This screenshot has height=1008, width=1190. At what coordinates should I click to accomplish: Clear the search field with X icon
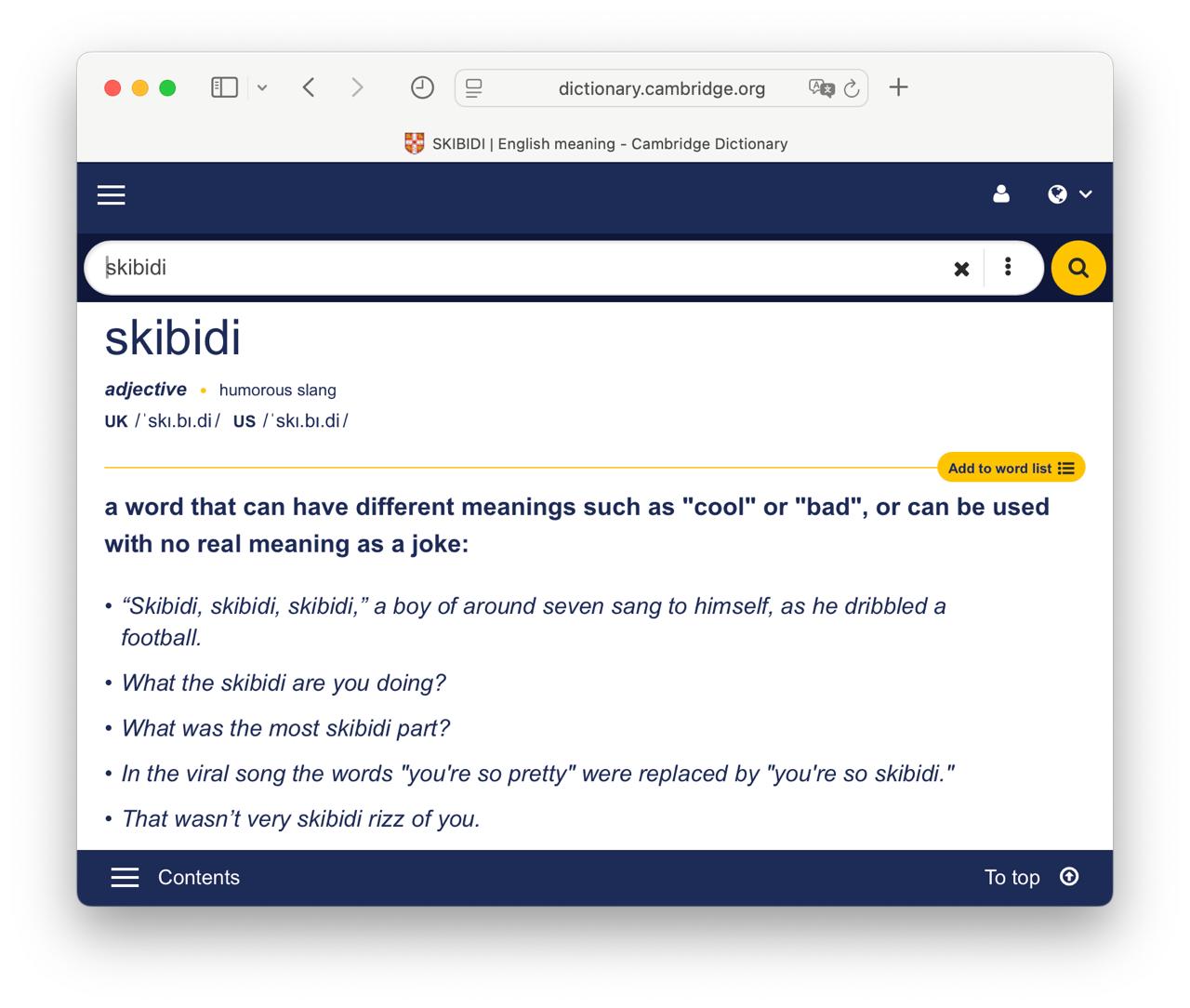(961, 269)
